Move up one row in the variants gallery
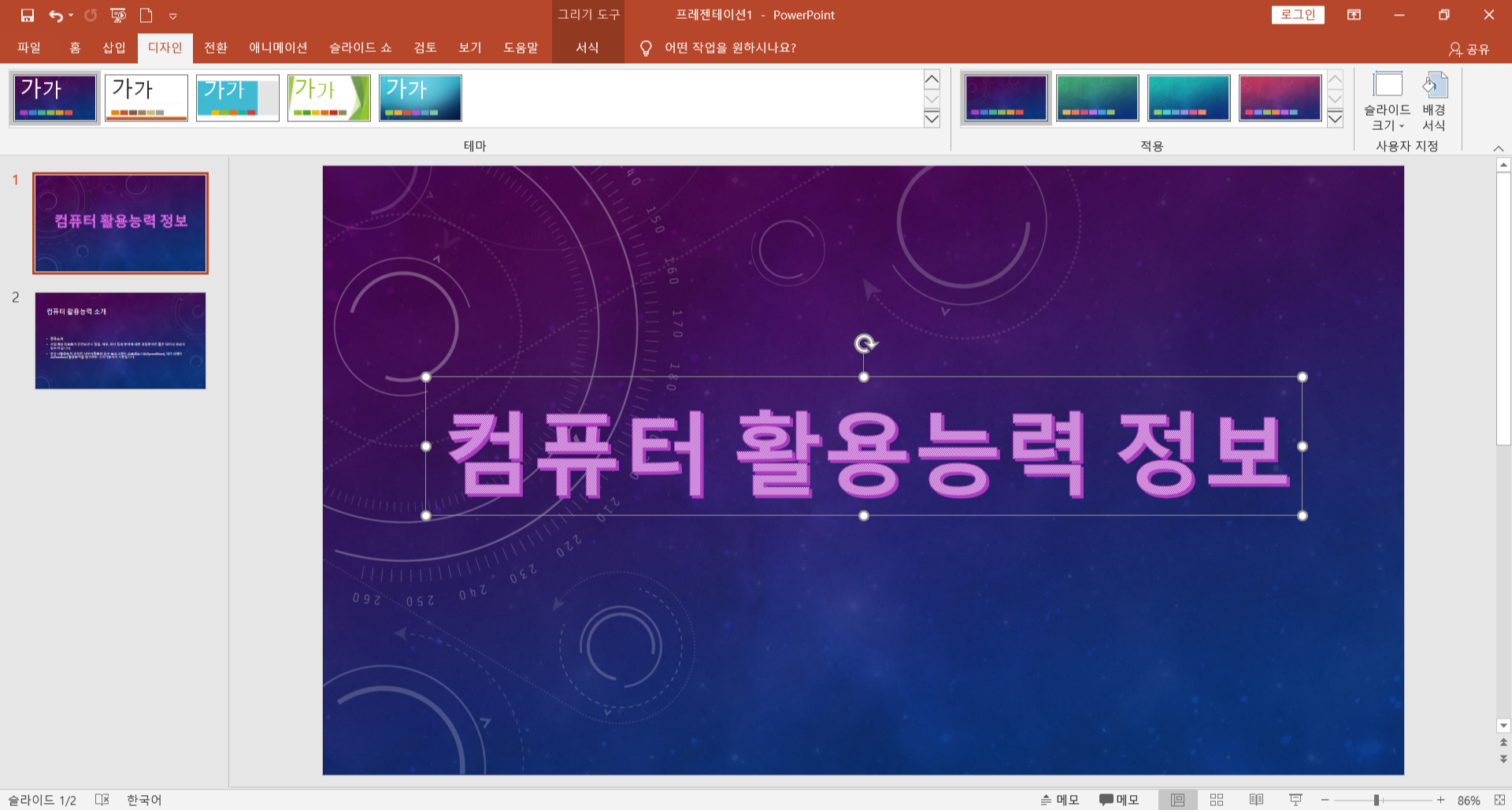Screen dimensions: 1512x810 coord(1335,80)
